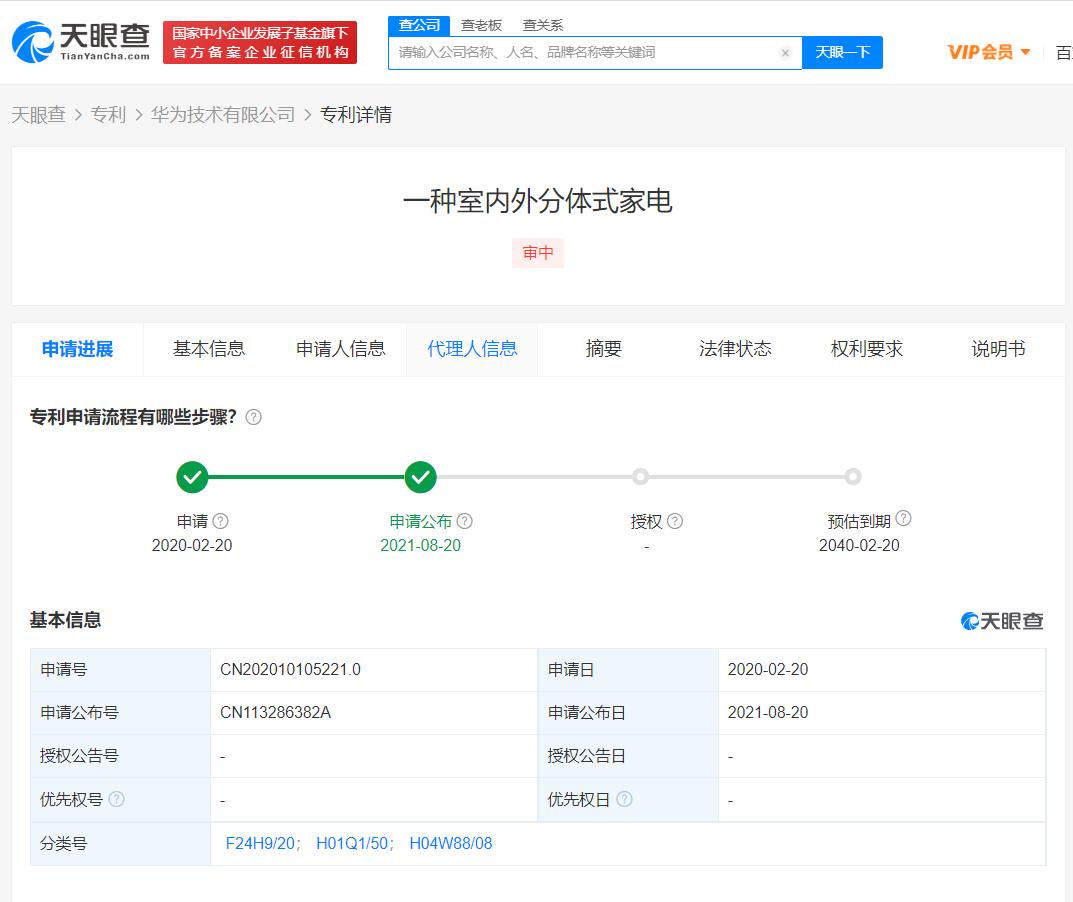Click the help icon next to 申请公布 step

[x=465, y=521]
